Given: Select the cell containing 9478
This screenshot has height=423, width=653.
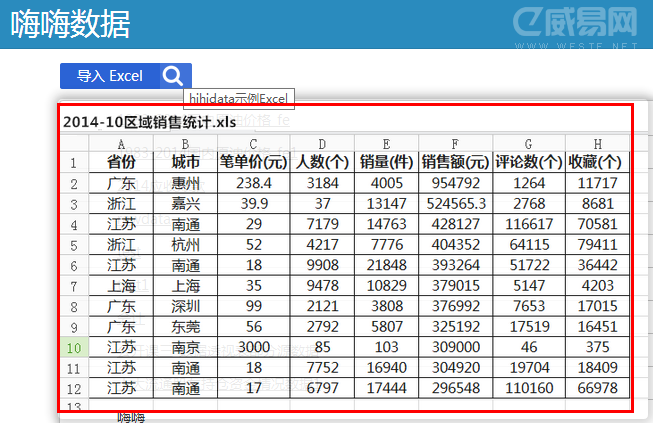Looking at the screenshot, I should pos(322,286).
